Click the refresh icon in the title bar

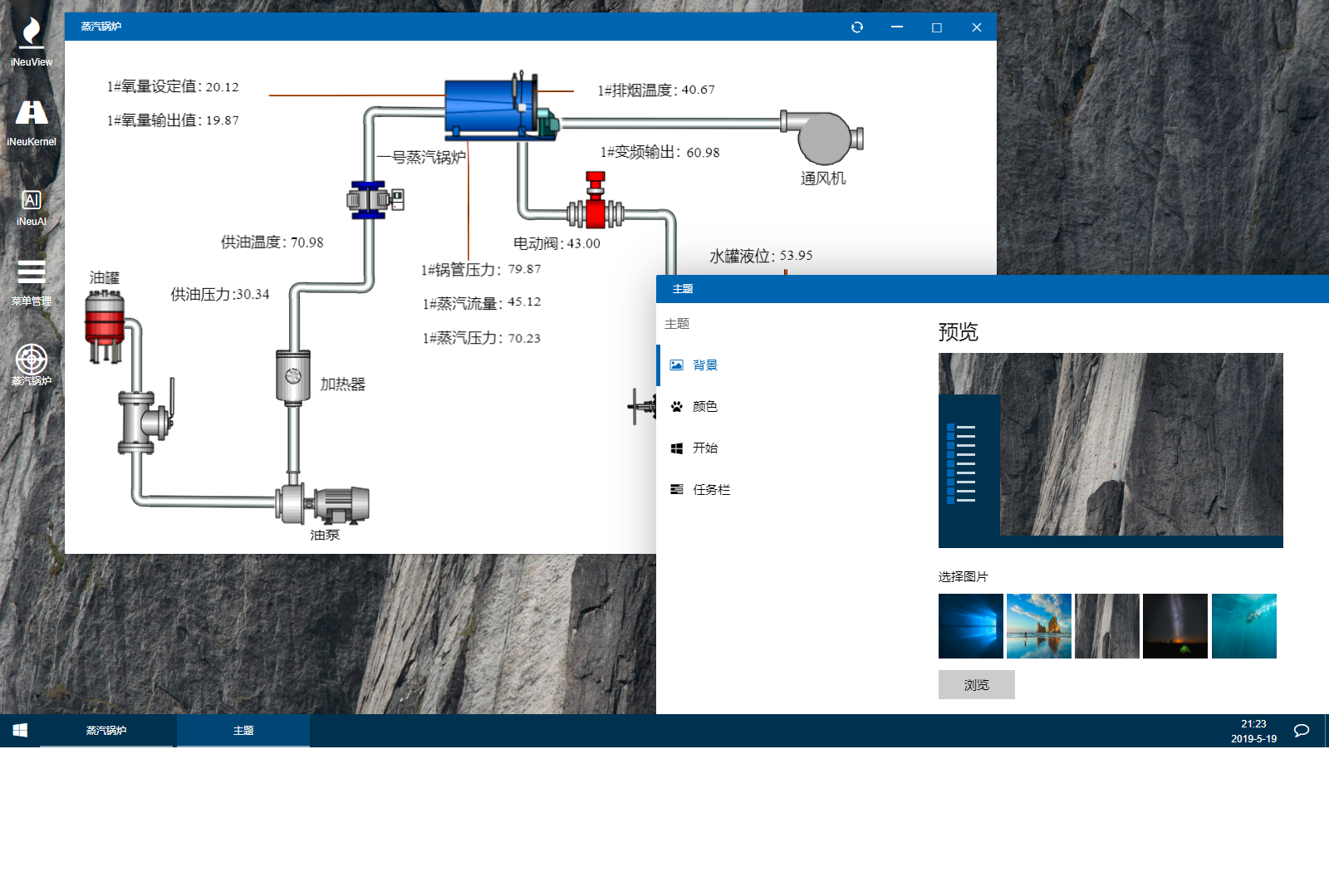click(857, 27)
